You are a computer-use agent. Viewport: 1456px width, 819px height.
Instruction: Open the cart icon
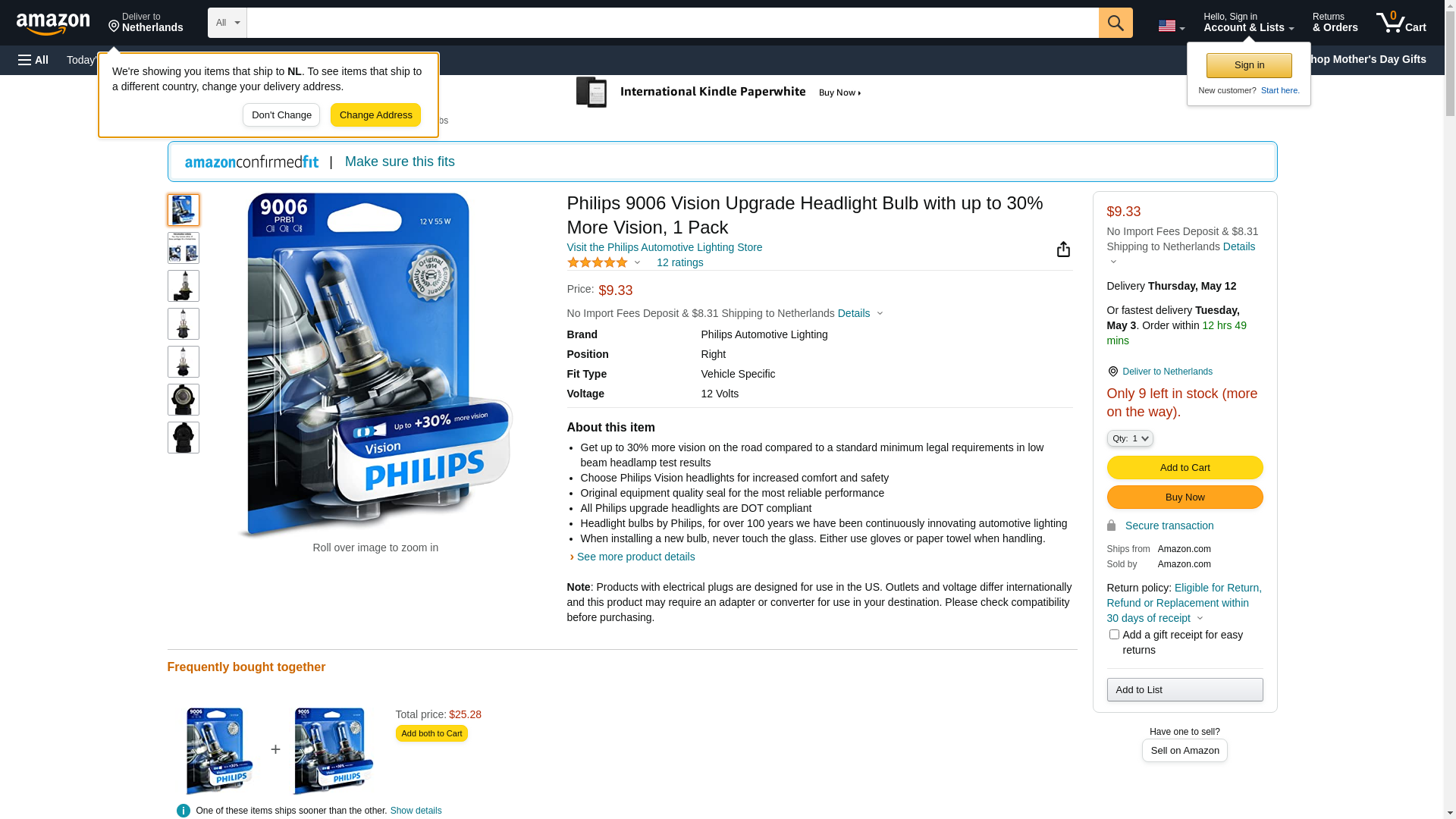coord(1401,23)
